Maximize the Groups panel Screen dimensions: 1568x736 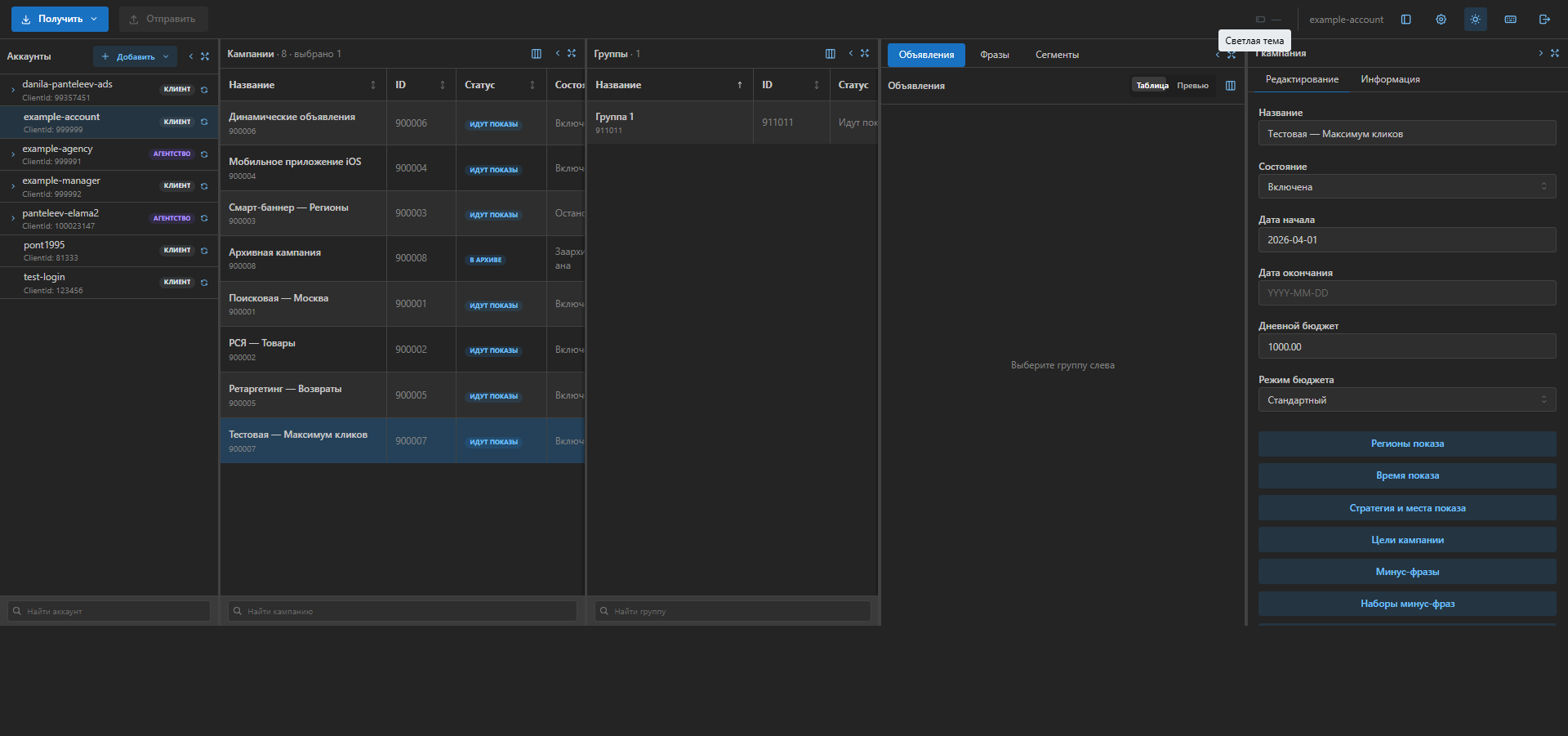pos(865,53)
